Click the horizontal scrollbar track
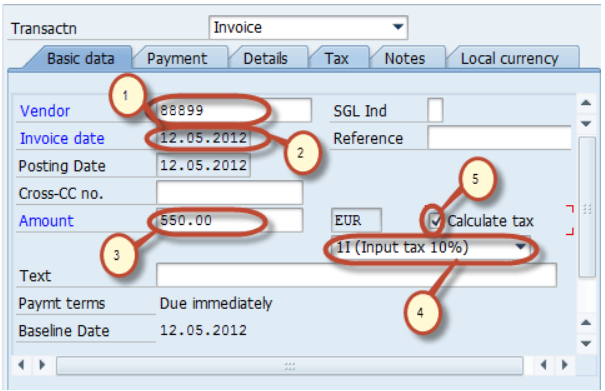605x391 pixels. click(289, 365)
